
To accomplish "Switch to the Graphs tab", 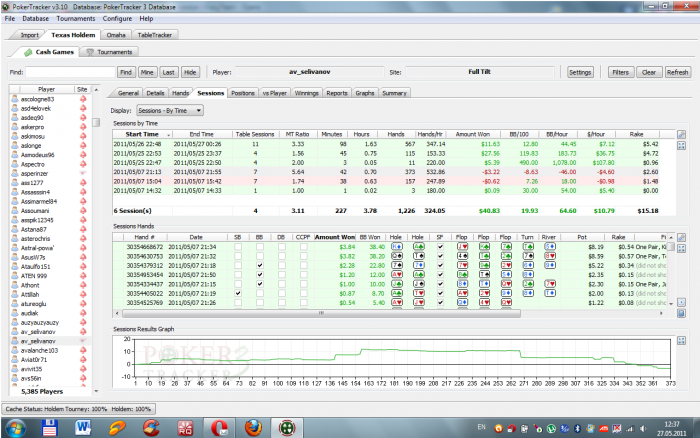I will [x=364, y=92].
